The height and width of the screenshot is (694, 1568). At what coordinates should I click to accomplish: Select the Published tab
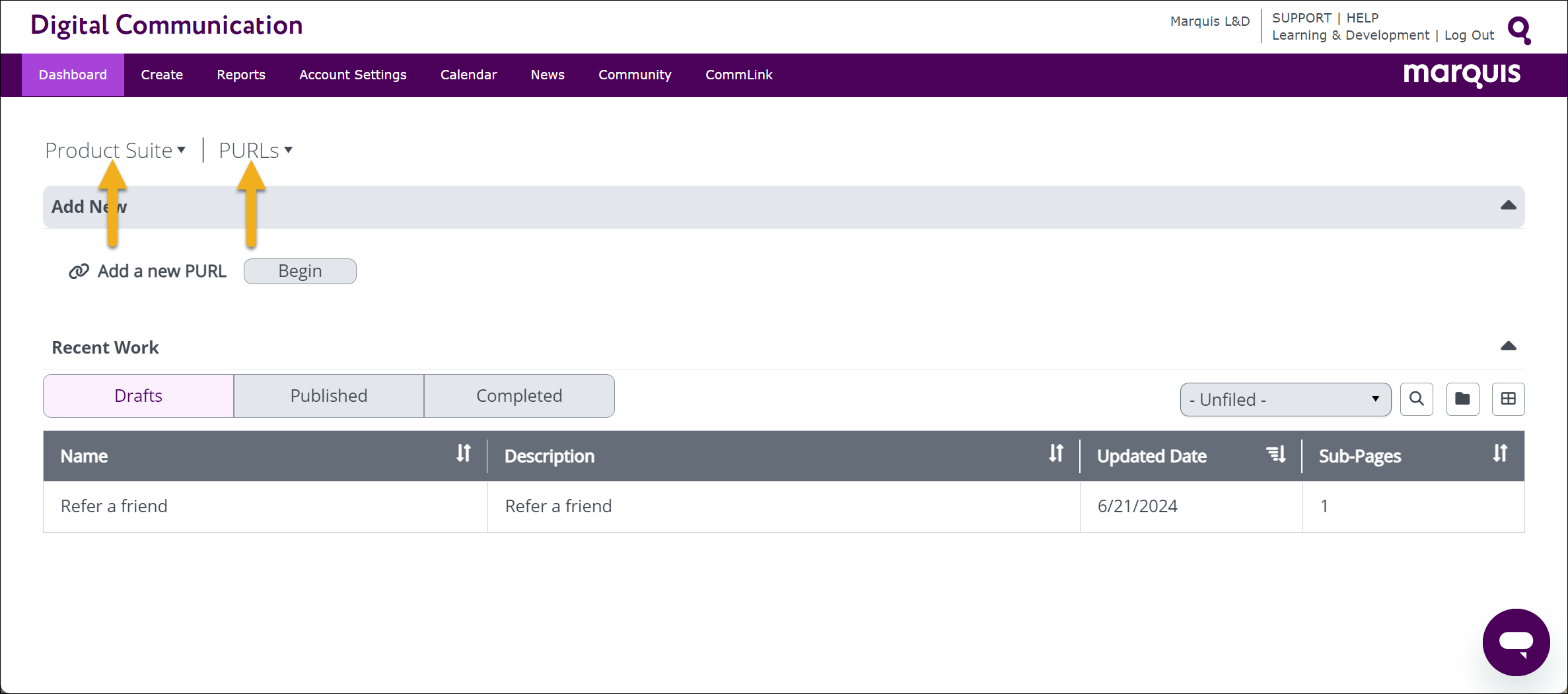click(329, 396)
